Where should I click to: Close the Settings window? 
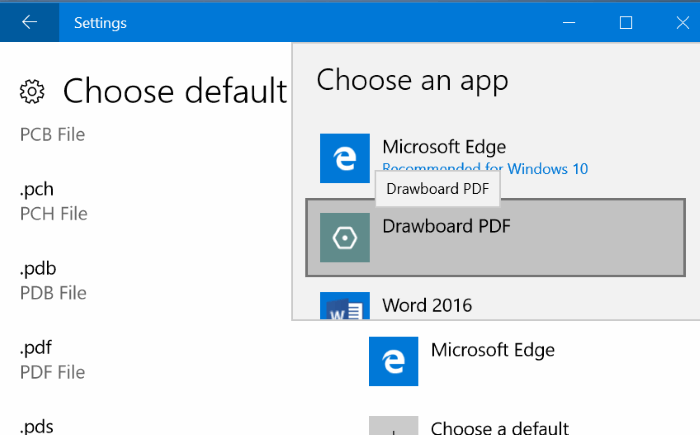(683, 22)
